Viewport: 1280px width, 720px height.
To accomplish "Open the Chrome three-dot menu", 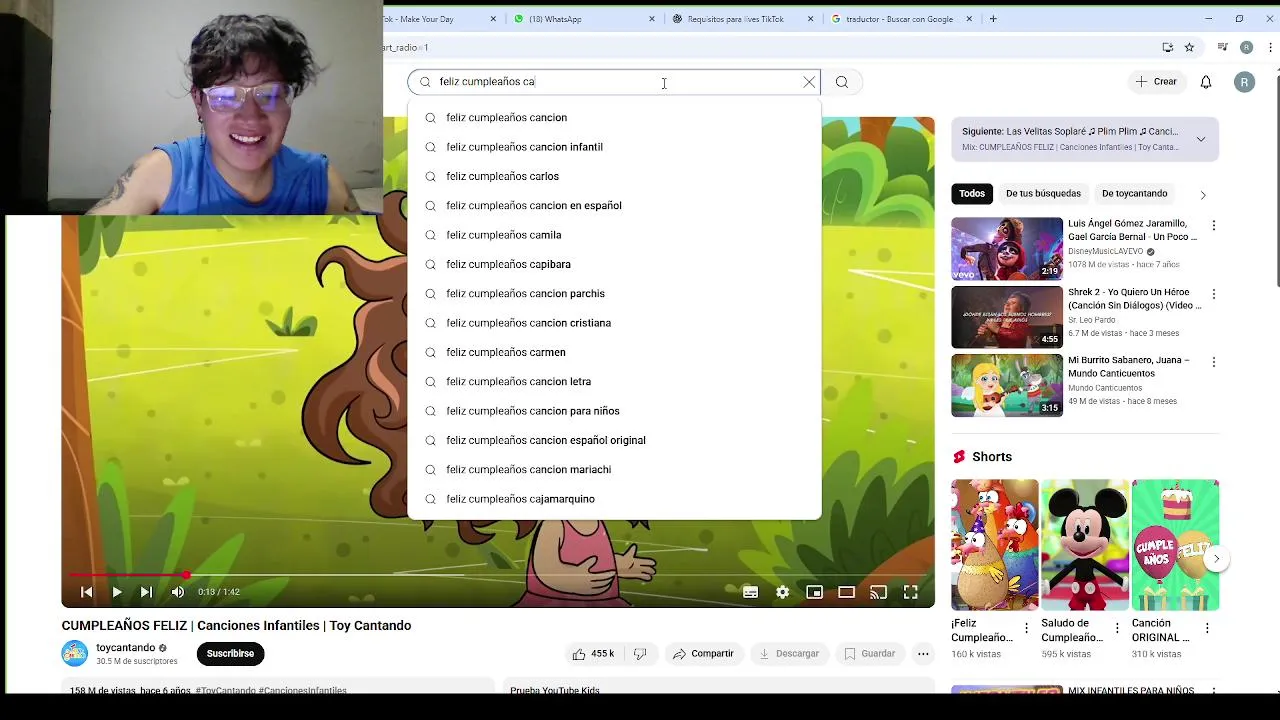I will 1271,47.
